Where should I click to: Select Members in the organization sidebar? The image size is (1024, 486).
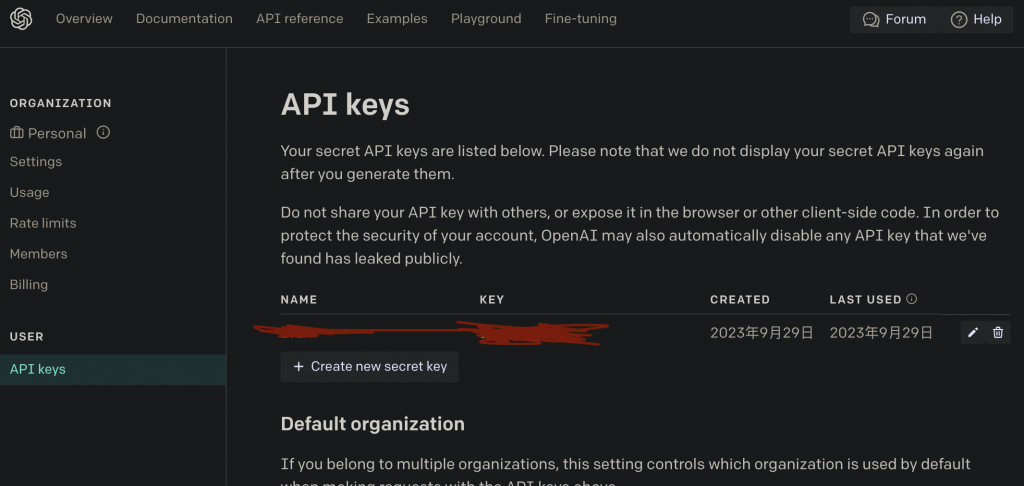coord(39,254)
